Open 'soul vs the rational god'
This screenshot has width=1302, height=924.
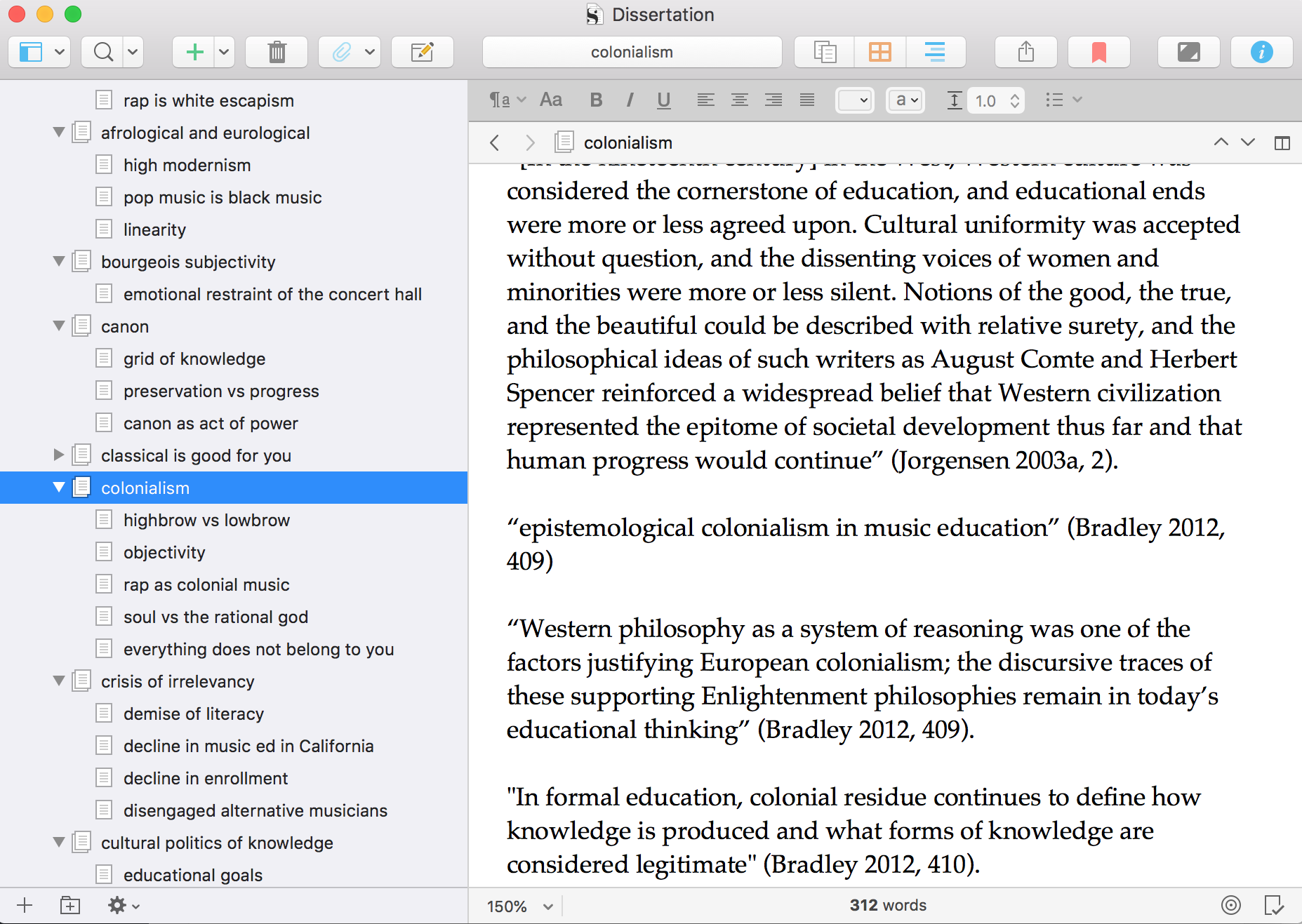pyautogui.click(x=234, y=617)
